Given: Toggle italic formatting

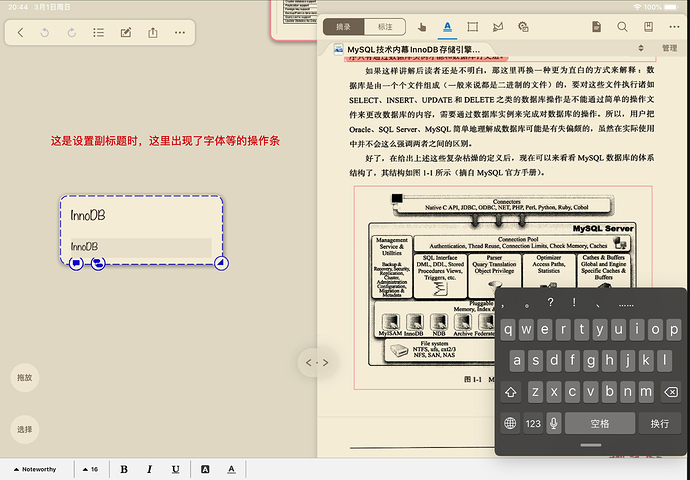Looking at the screenshot, I should (150, 469).
